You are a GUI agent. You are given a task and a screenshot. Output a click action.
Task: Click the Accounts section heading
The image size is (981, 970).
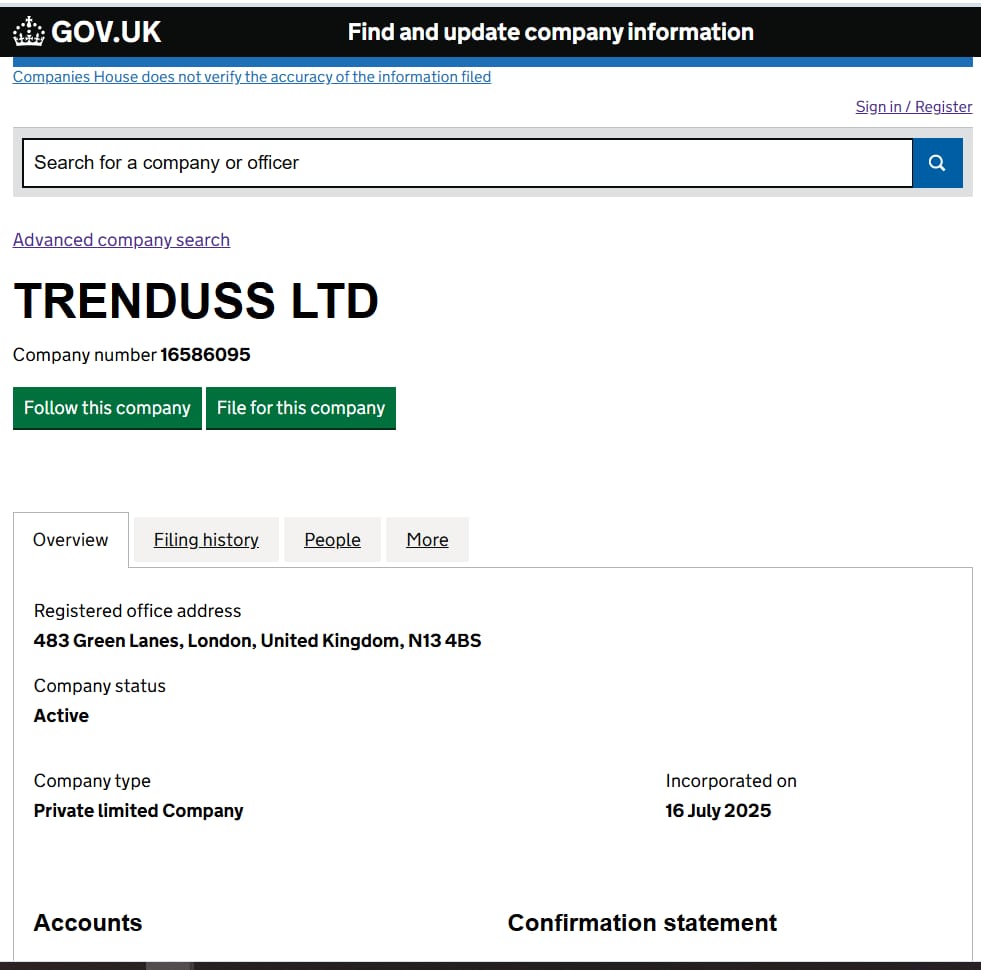(x=88, y=923)
